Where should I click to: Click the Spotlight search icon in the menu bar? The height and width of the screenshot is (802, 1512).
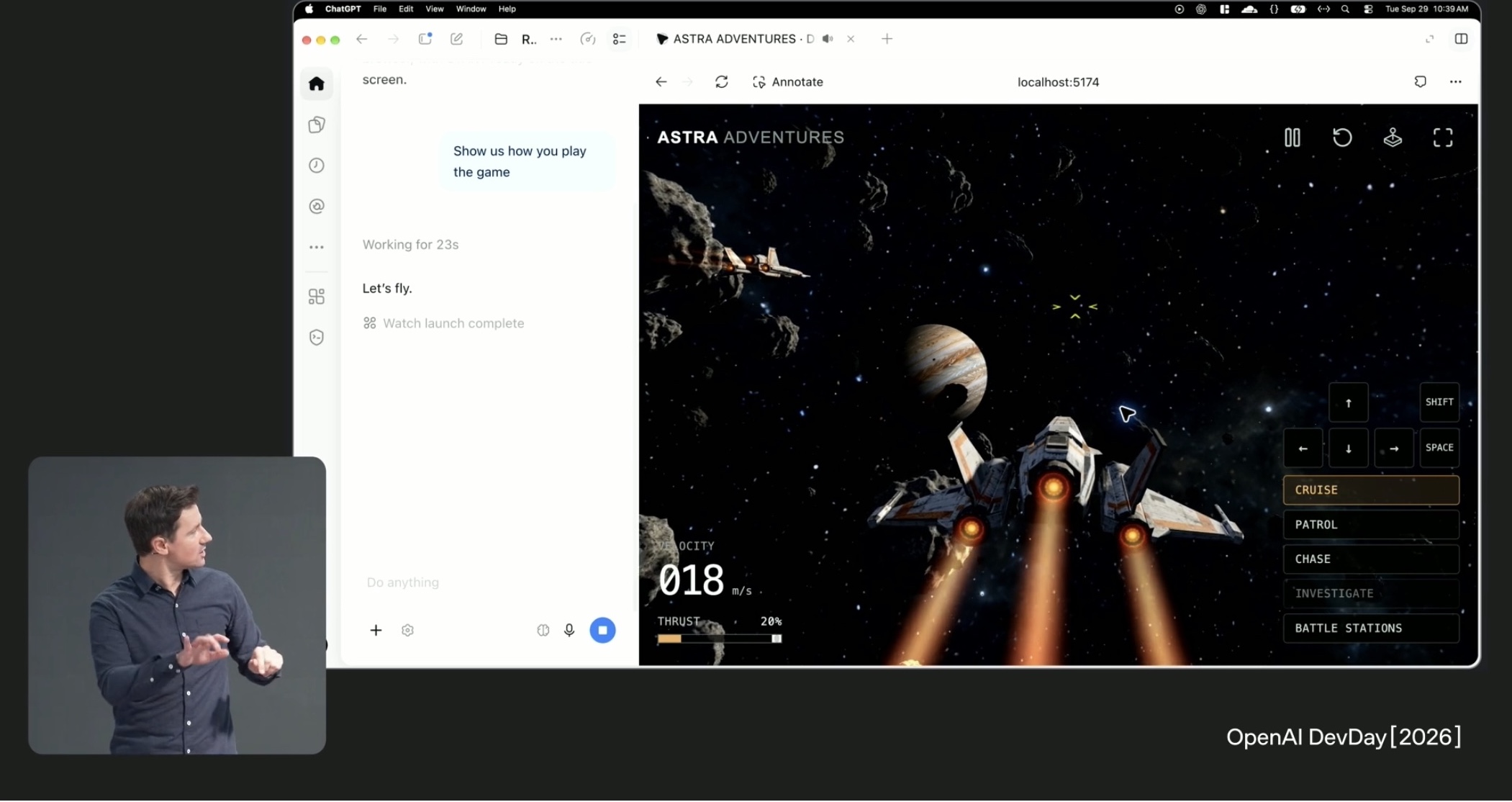[x=1345, y=9]
